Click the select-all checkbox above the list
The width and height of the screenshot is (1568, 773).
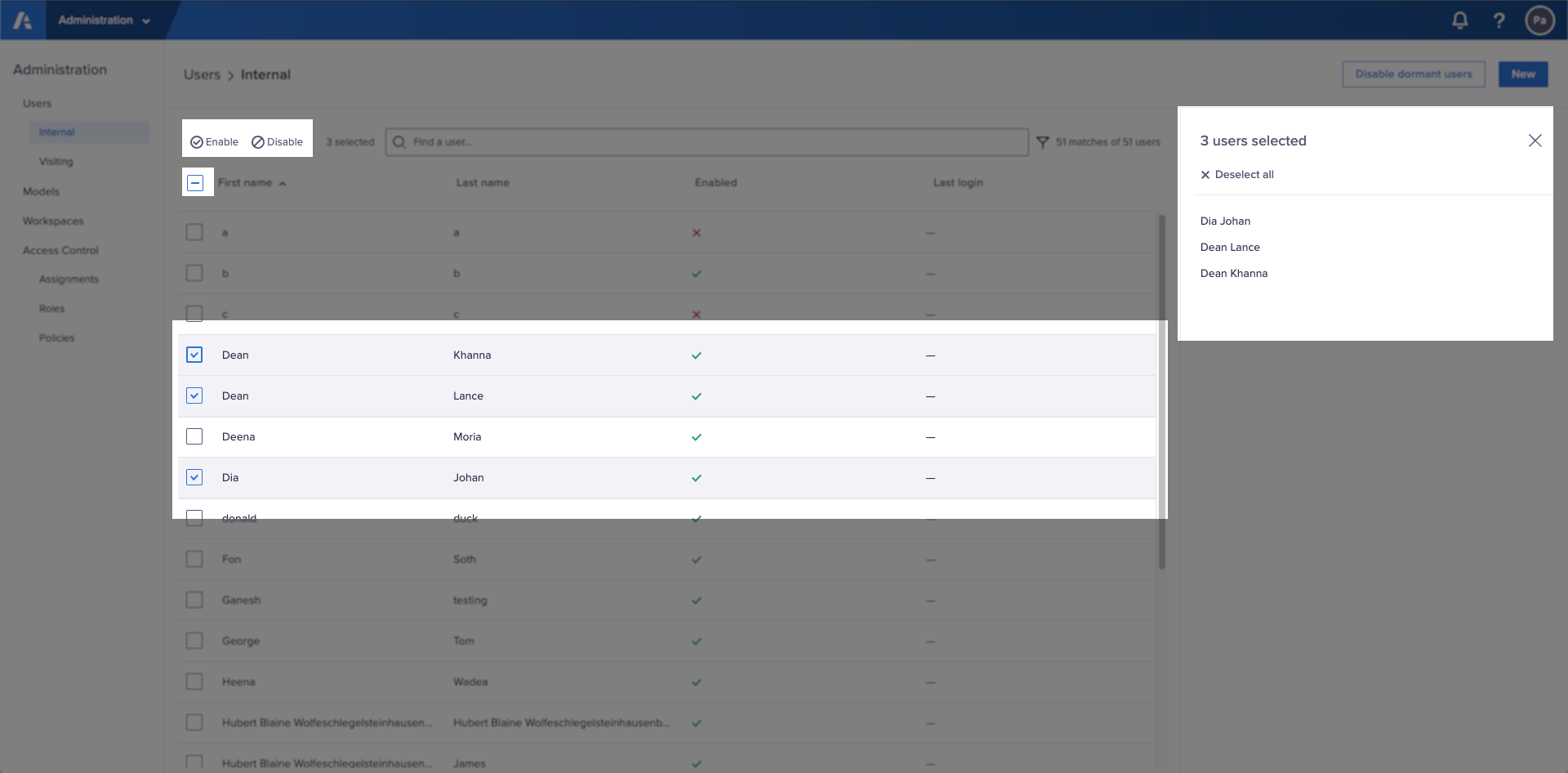coord(194,181)
